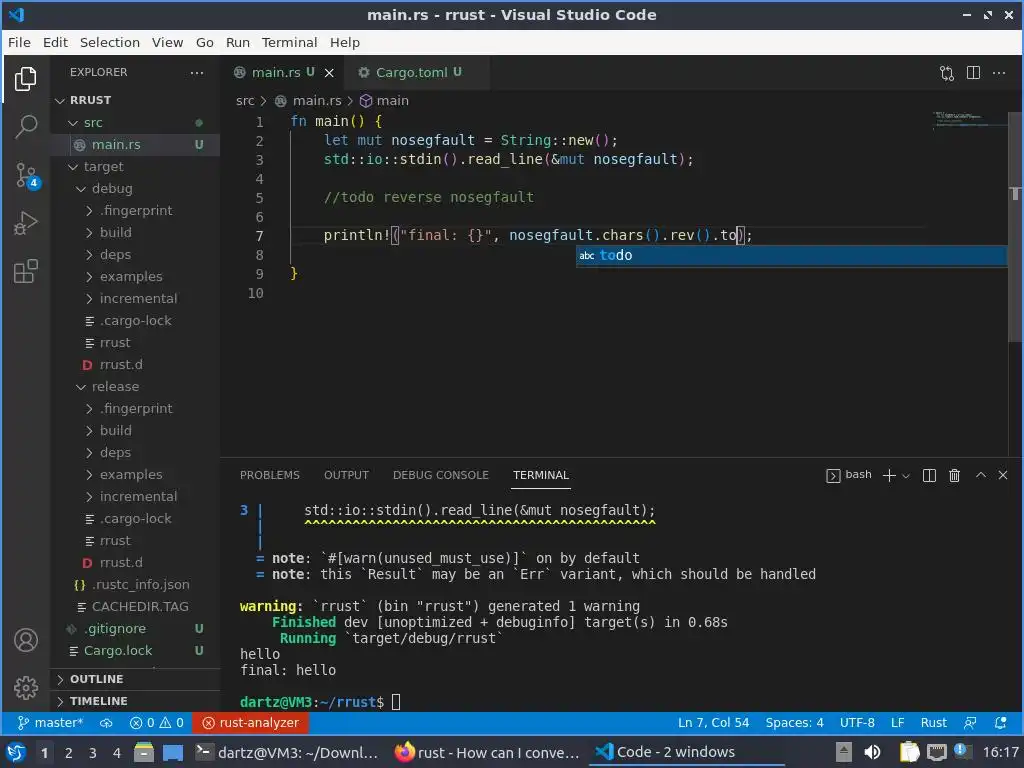Close the terminal panel

click(1003, 475)
